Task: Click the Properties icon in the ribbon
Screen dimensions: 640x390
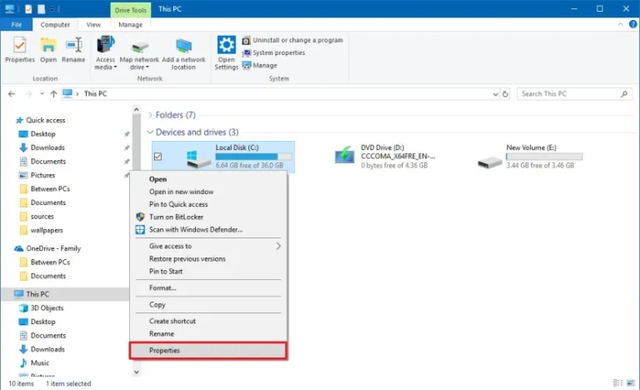Action: 20,45
